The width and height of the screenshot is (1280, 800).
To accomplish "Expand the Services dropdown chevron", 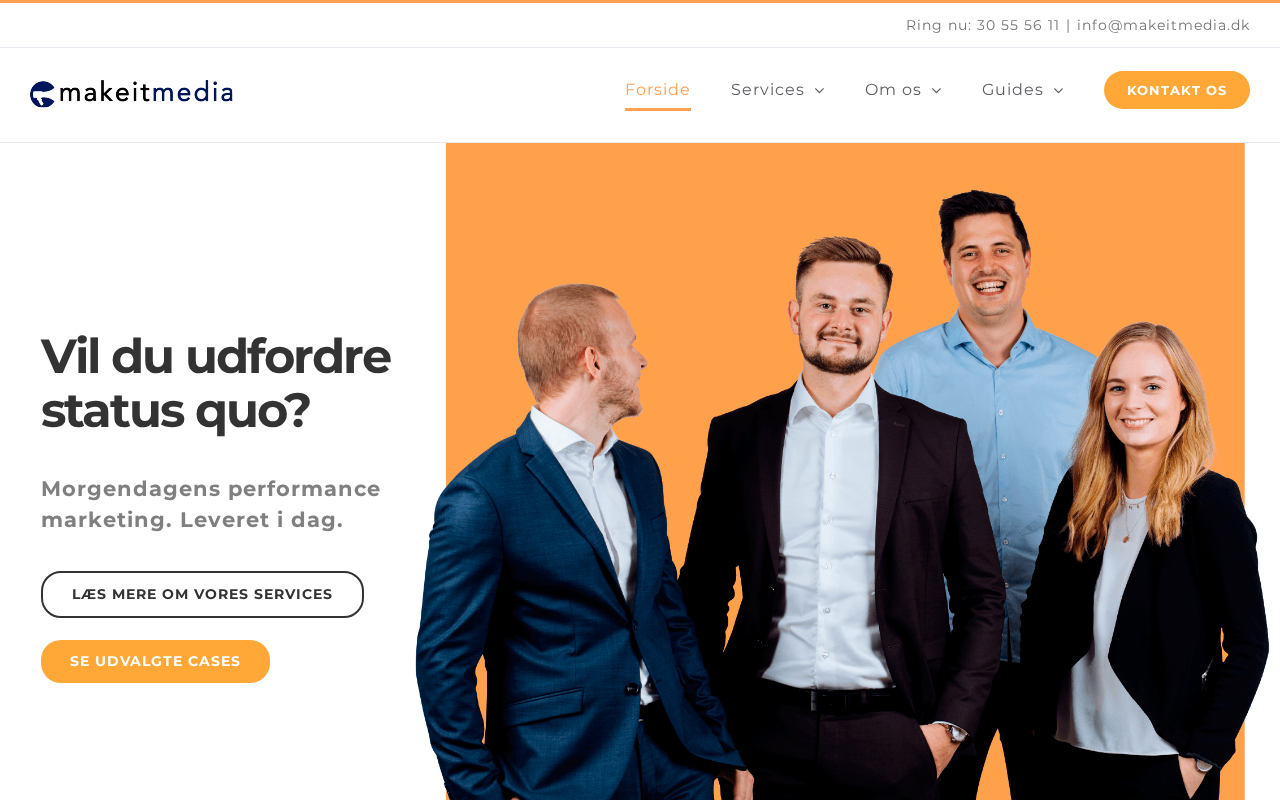I will [820, 91].
